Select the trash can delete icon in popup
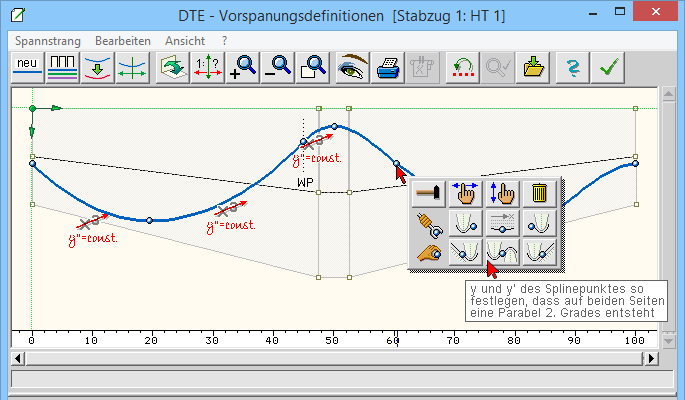 click(x=538, y=193)
